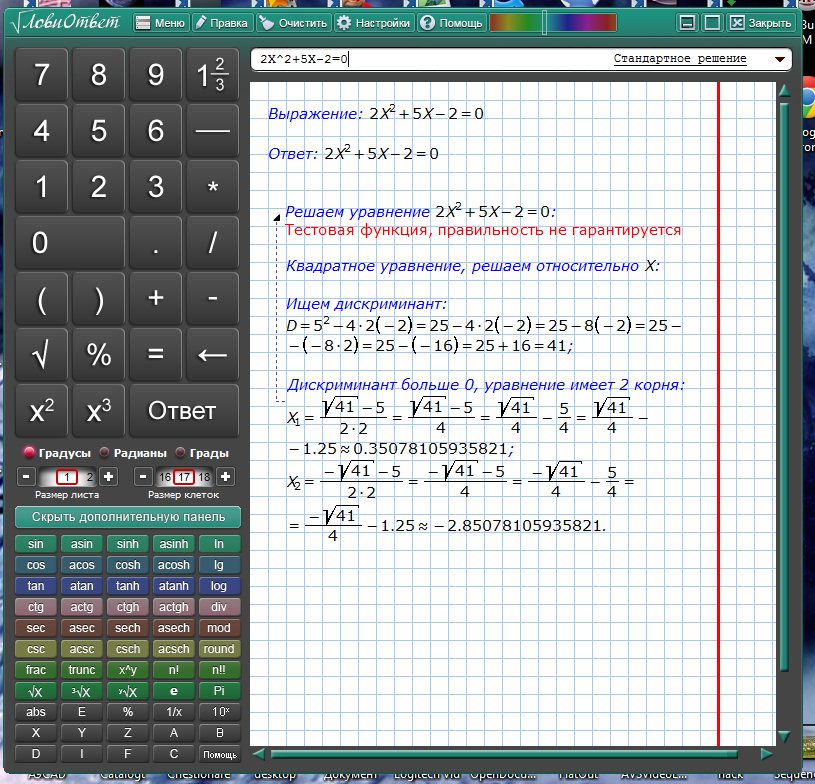The width and height of the screenshot is (815, 784).
Task: Click the equation input field
Action: click(430, 59)
